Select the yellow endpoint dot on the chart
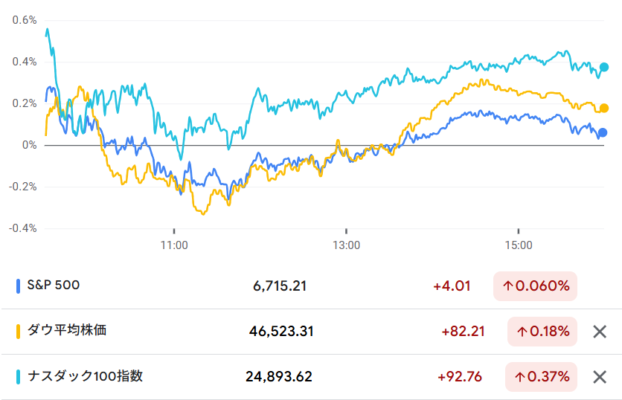622x400 pixels. click(x=604, y=108)
